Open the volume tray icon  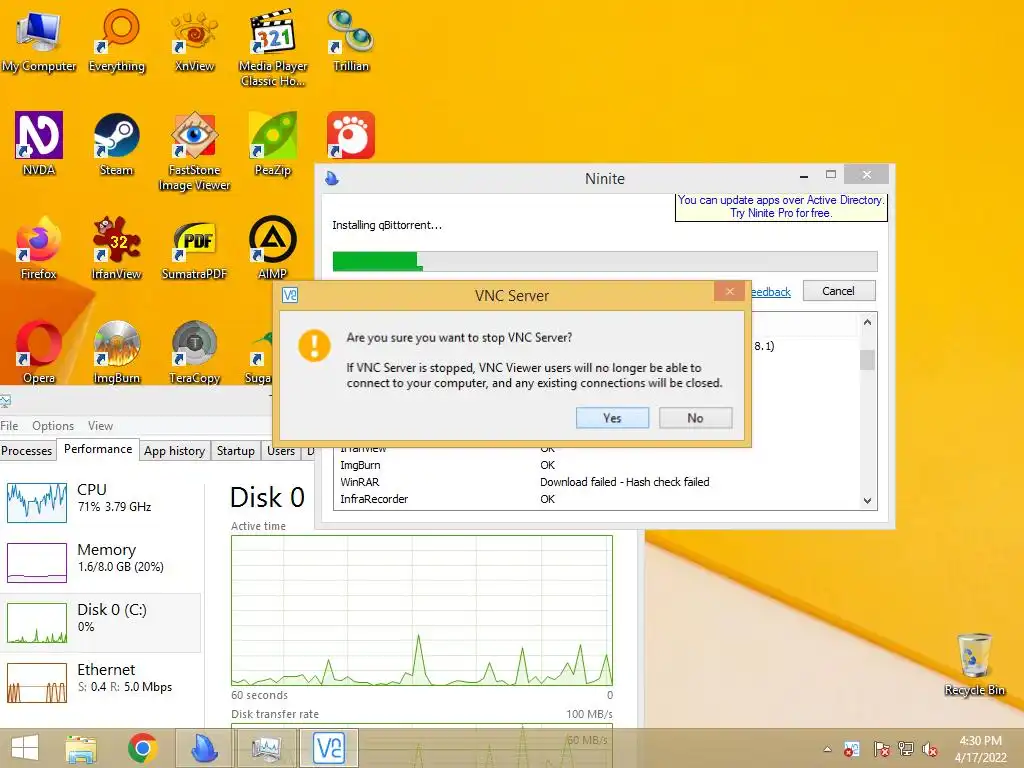pos(930,749)
